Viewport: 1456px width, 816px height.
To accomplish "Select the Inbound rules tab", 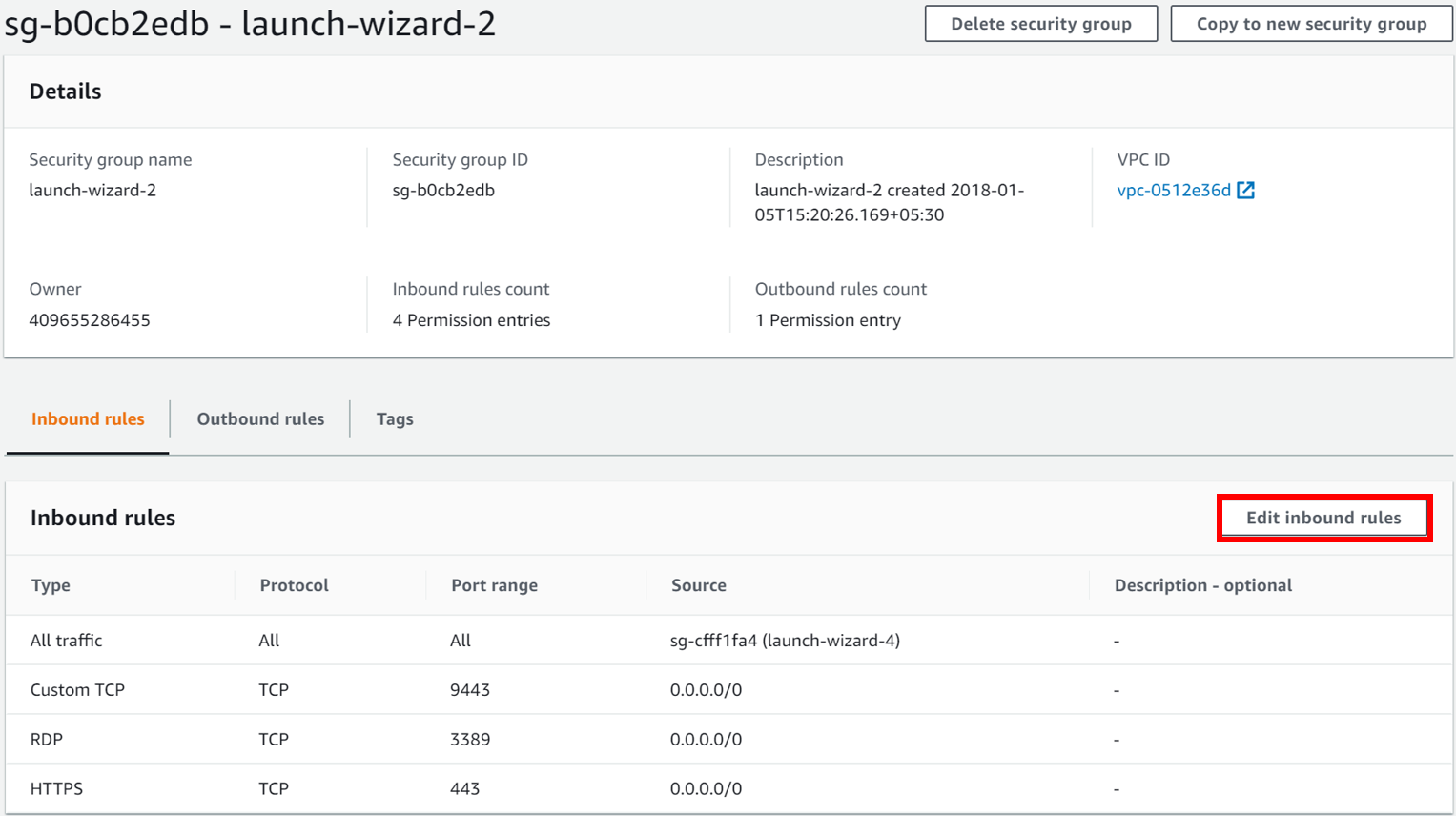I will pyautogui.click(x=87, y=418).
